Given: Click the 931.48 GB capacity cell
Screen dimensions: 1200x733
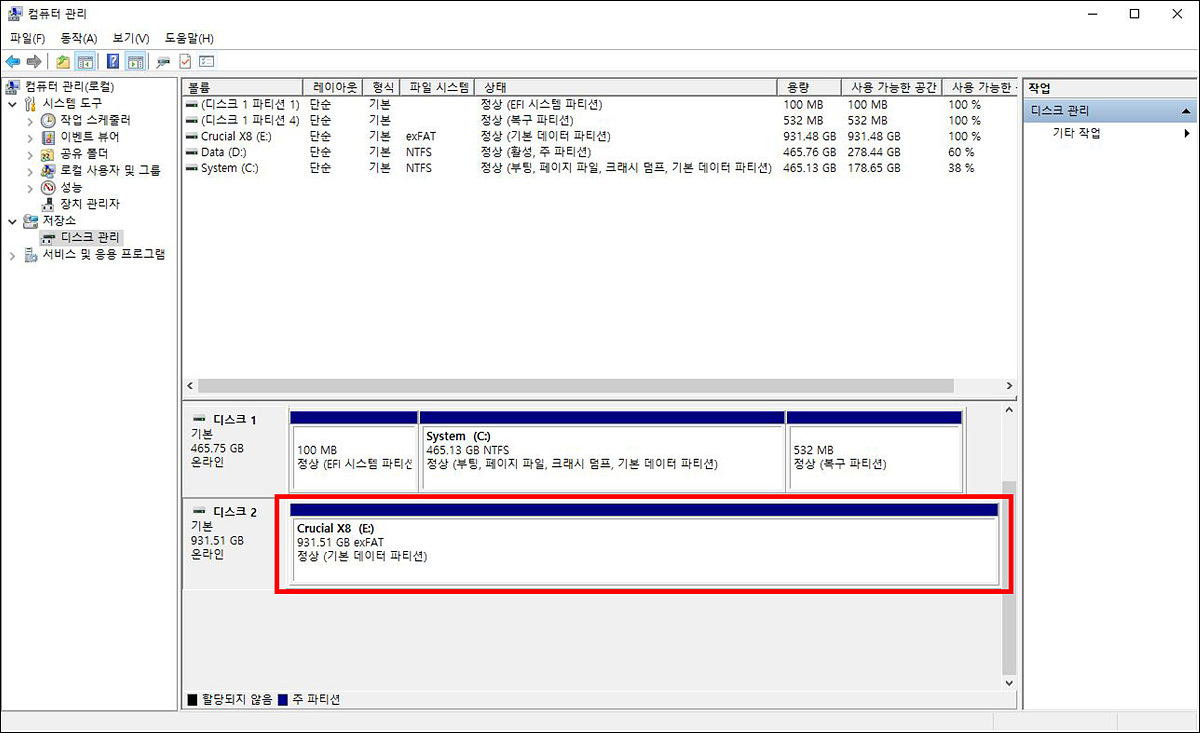Looking at the screenshot, I should point(809,136).
